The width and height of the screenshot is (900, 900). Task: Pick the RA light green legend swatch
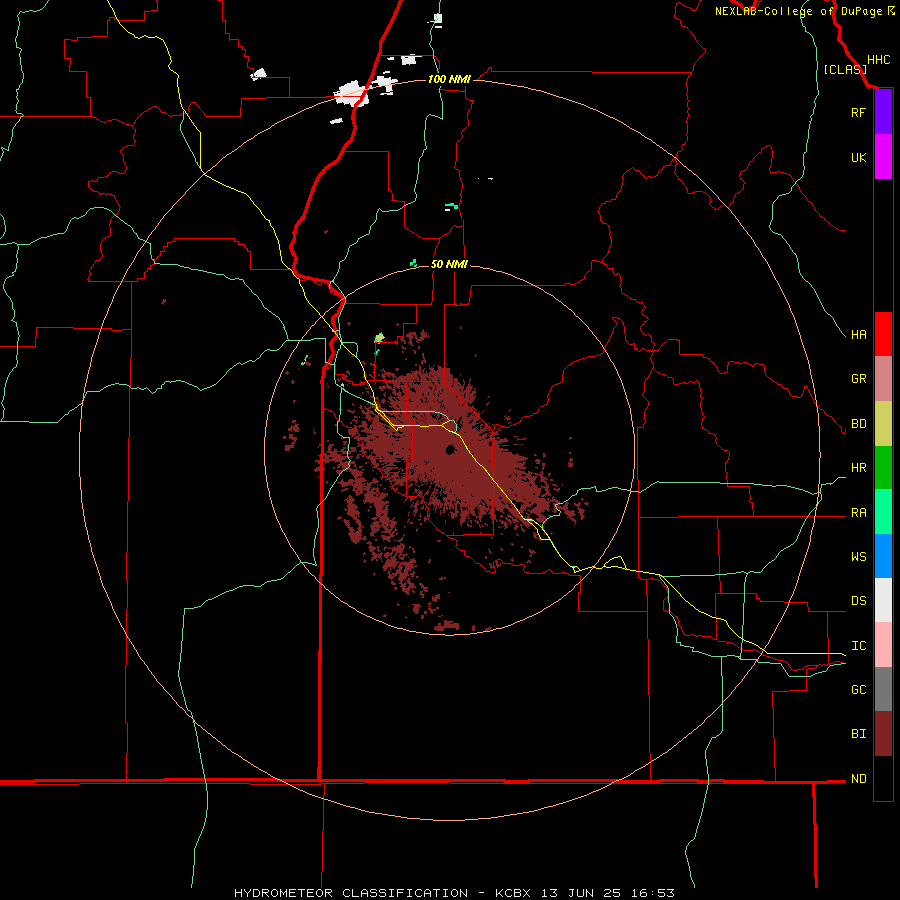pyautogui.click(x=883, y=512)
